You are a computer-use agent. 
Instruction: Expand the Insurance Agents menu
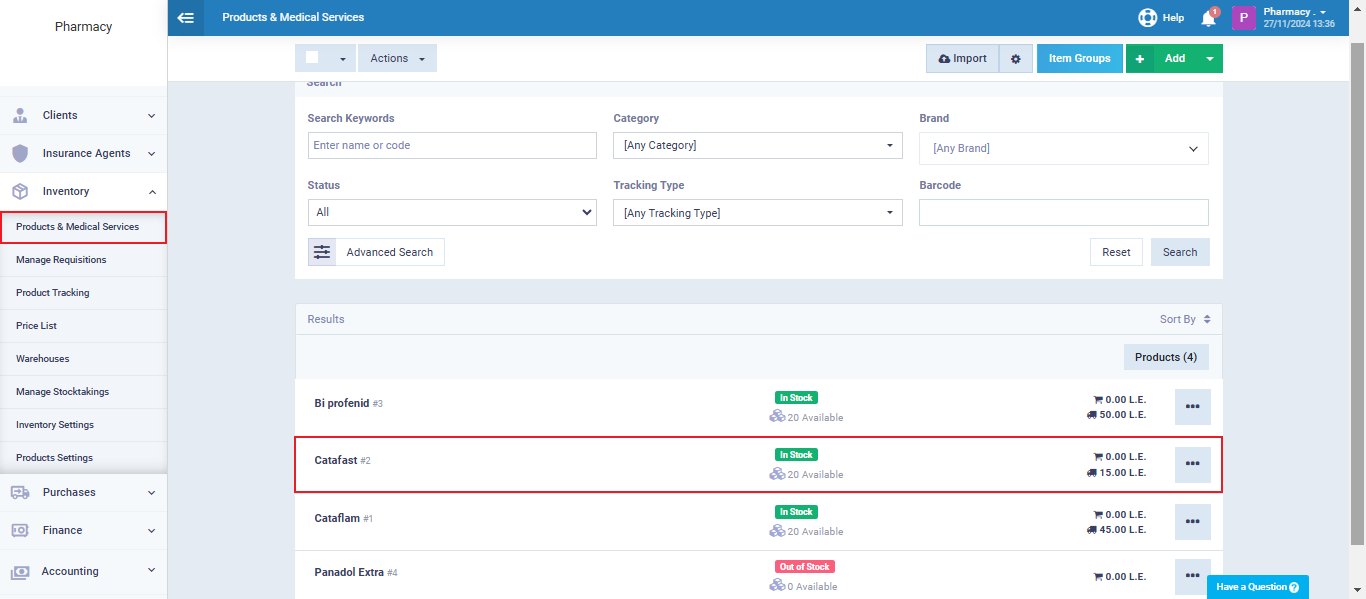click(151, 153)
